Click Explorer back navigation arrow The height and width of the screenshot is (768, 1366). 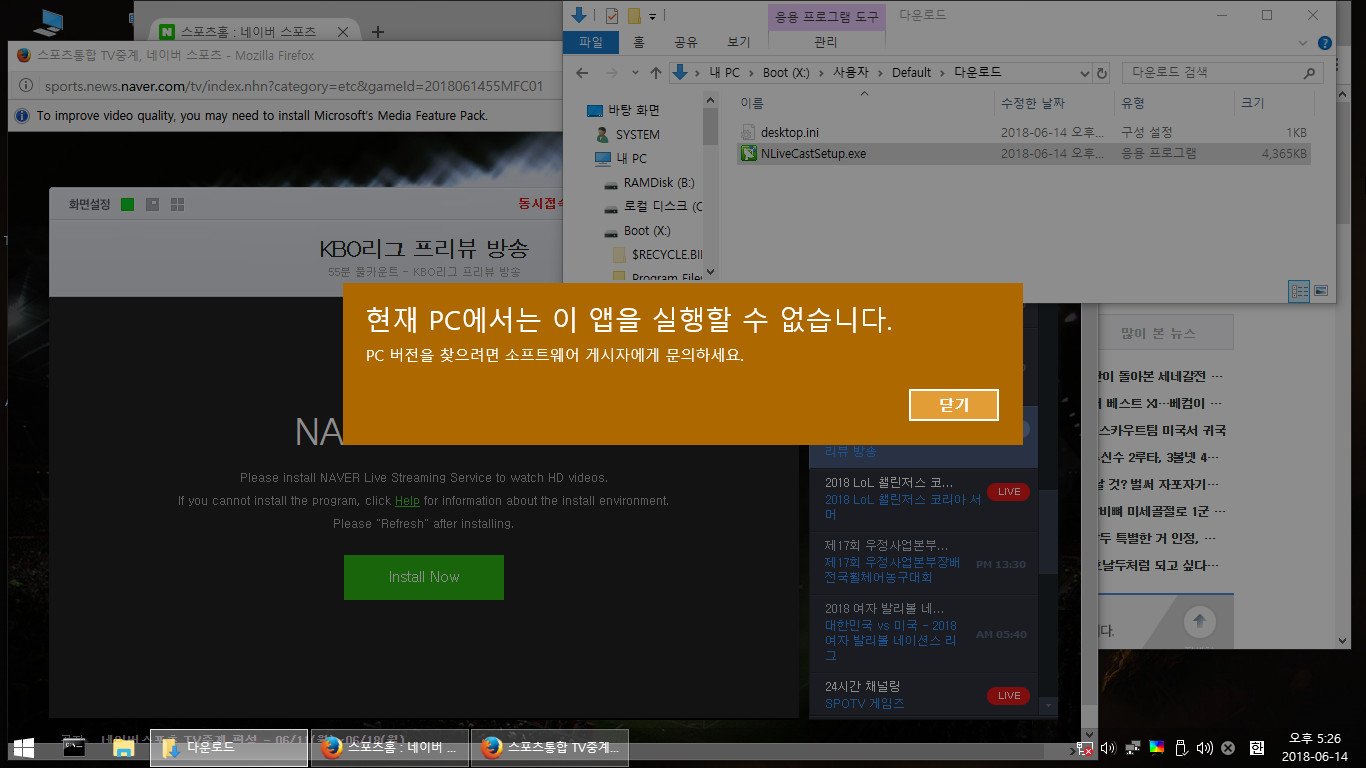pyautogui.click(x=582, y=72)
